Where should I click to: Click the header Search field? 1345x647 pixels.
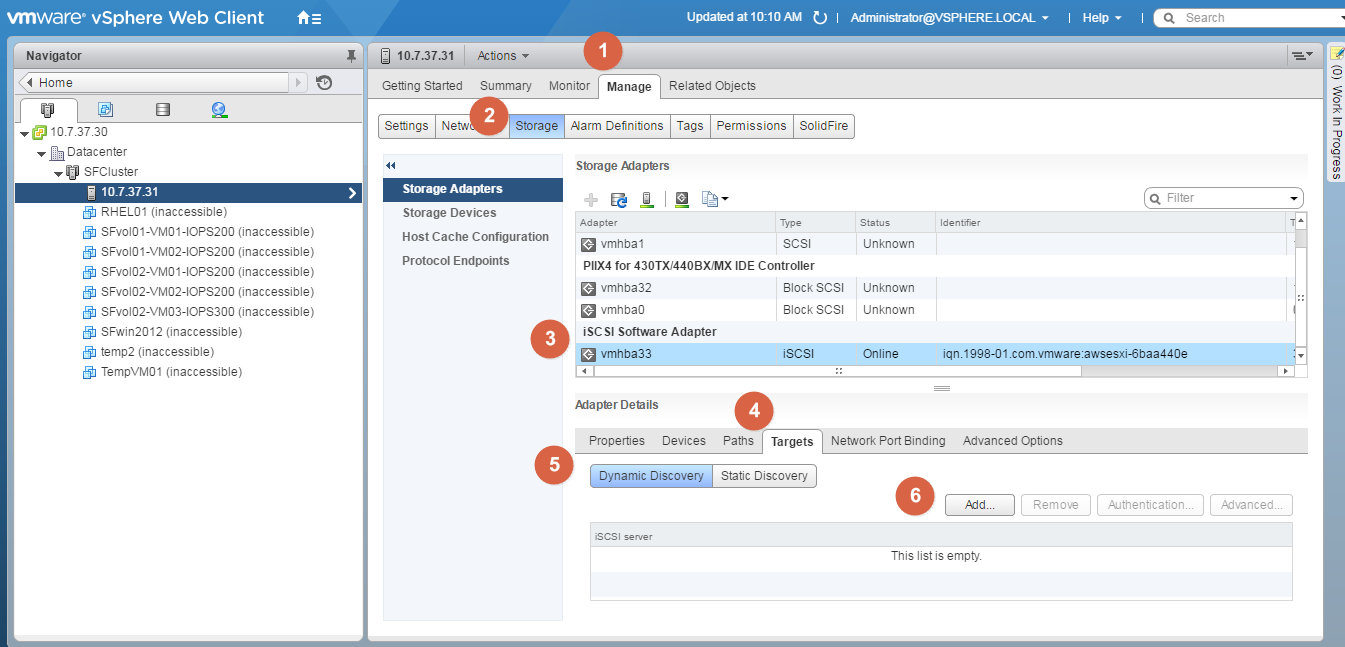pos(1250,18)
